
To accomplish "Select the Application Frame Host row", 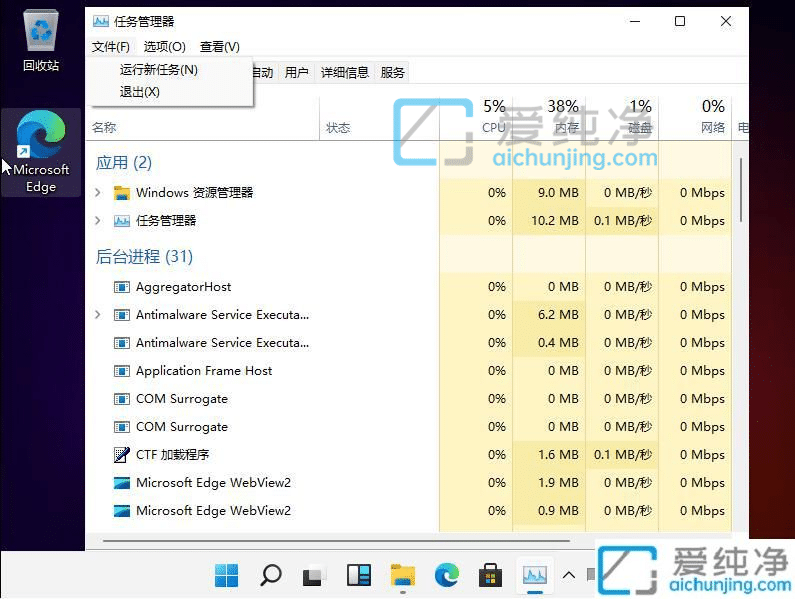I will point(411,371).
